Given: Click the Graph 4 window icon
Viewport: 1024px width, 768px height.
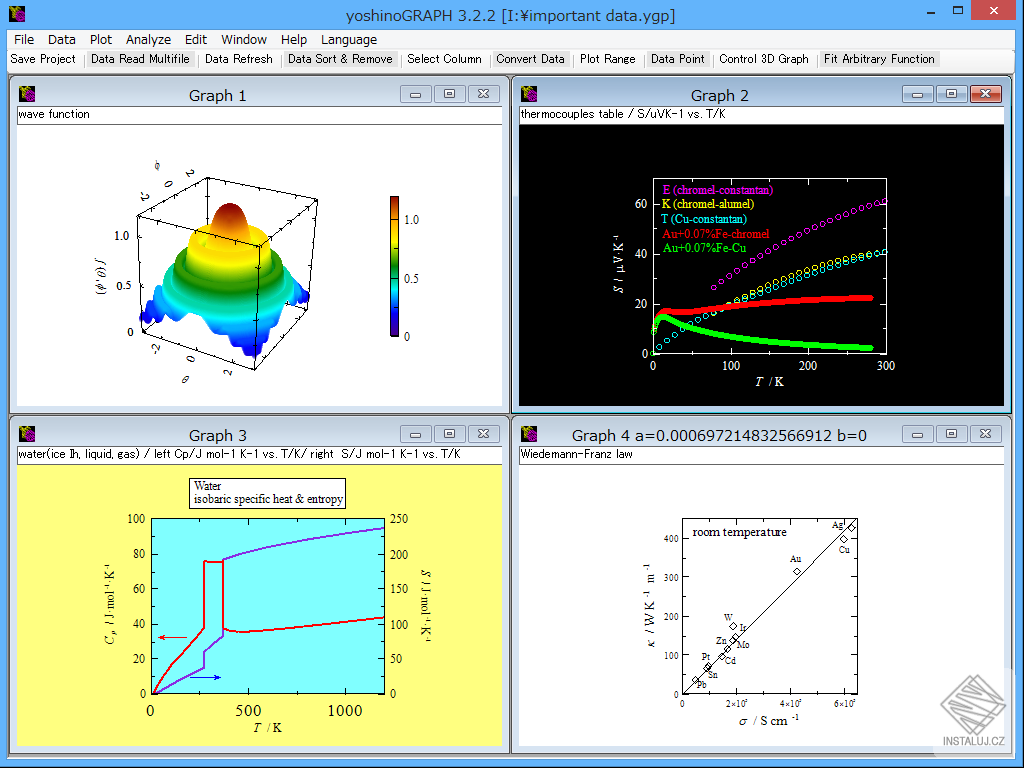Looking at the screenshot, I should coord(529,434).
